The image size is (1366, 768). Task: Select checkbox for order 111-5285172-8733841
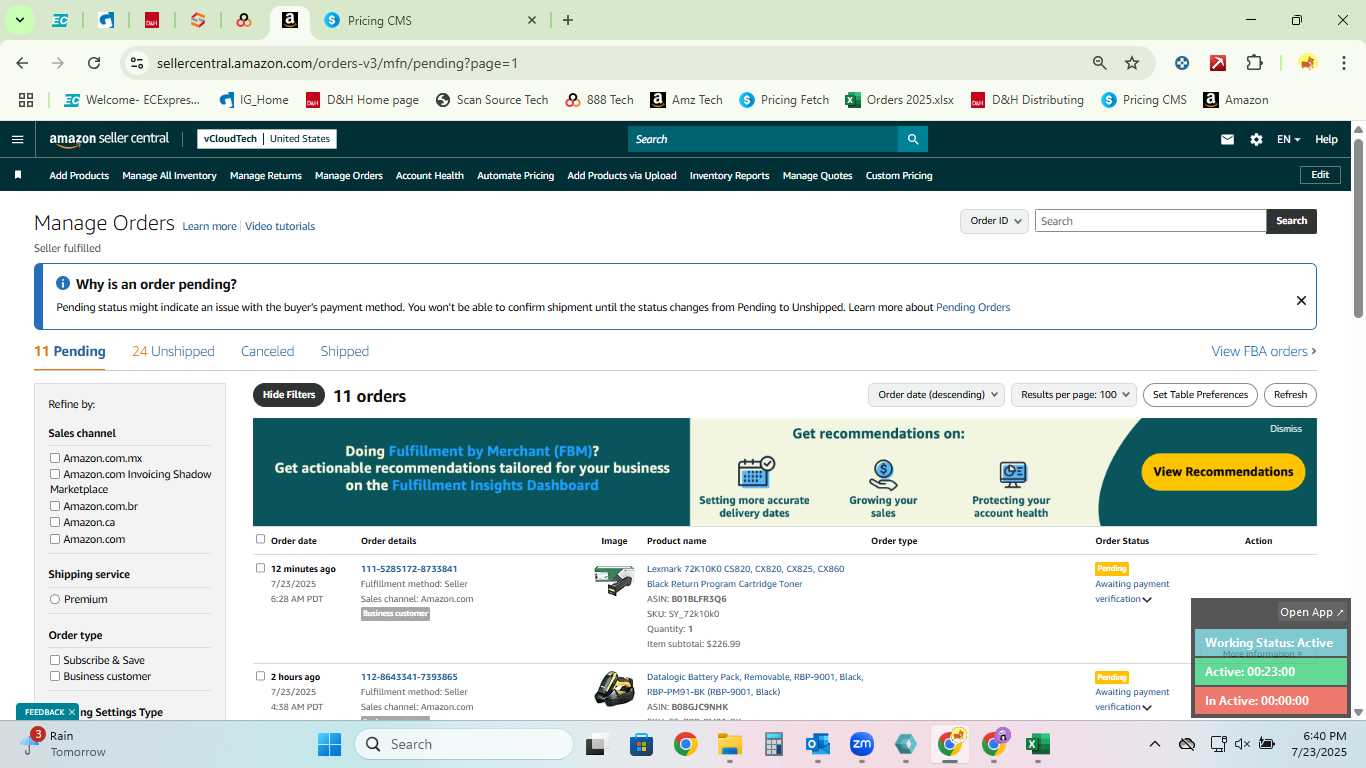[260, 568]
